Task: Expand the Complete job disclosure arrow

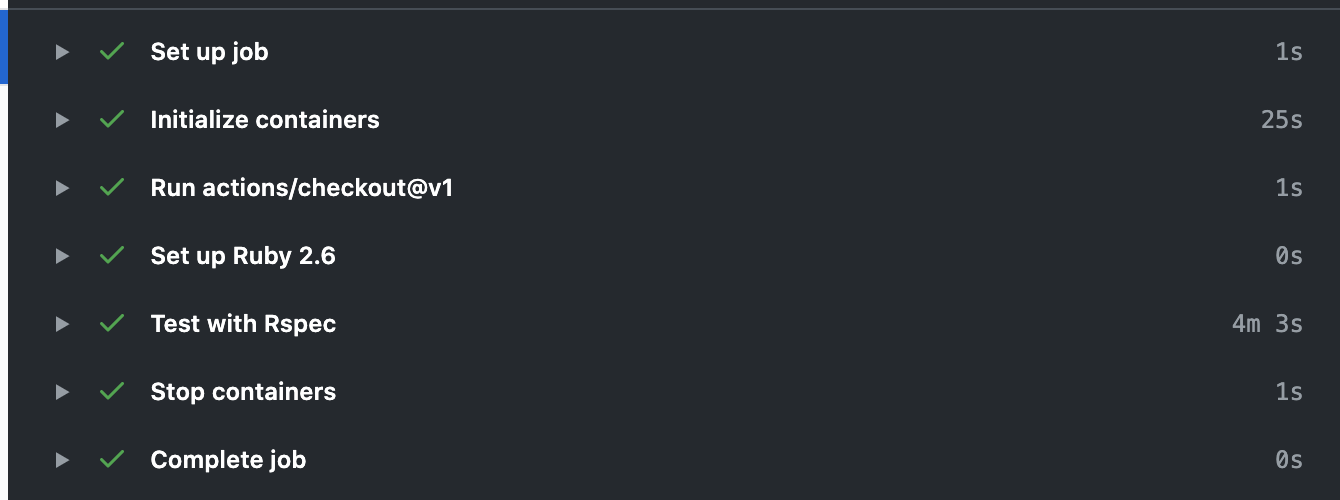Action: pyautogui.click(x=62, y=460)
